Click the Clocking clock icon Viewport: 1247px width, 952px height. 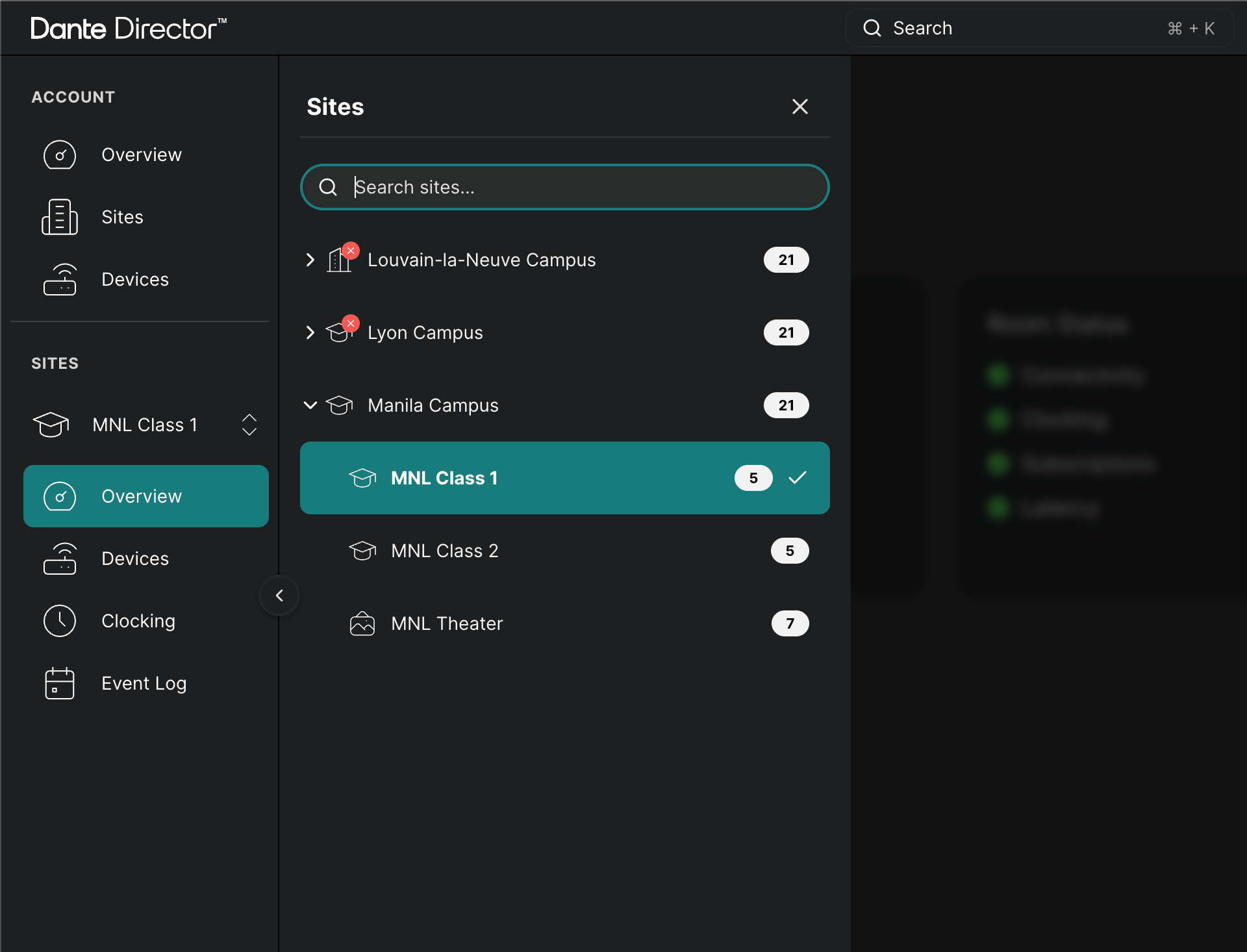[60, 621]
